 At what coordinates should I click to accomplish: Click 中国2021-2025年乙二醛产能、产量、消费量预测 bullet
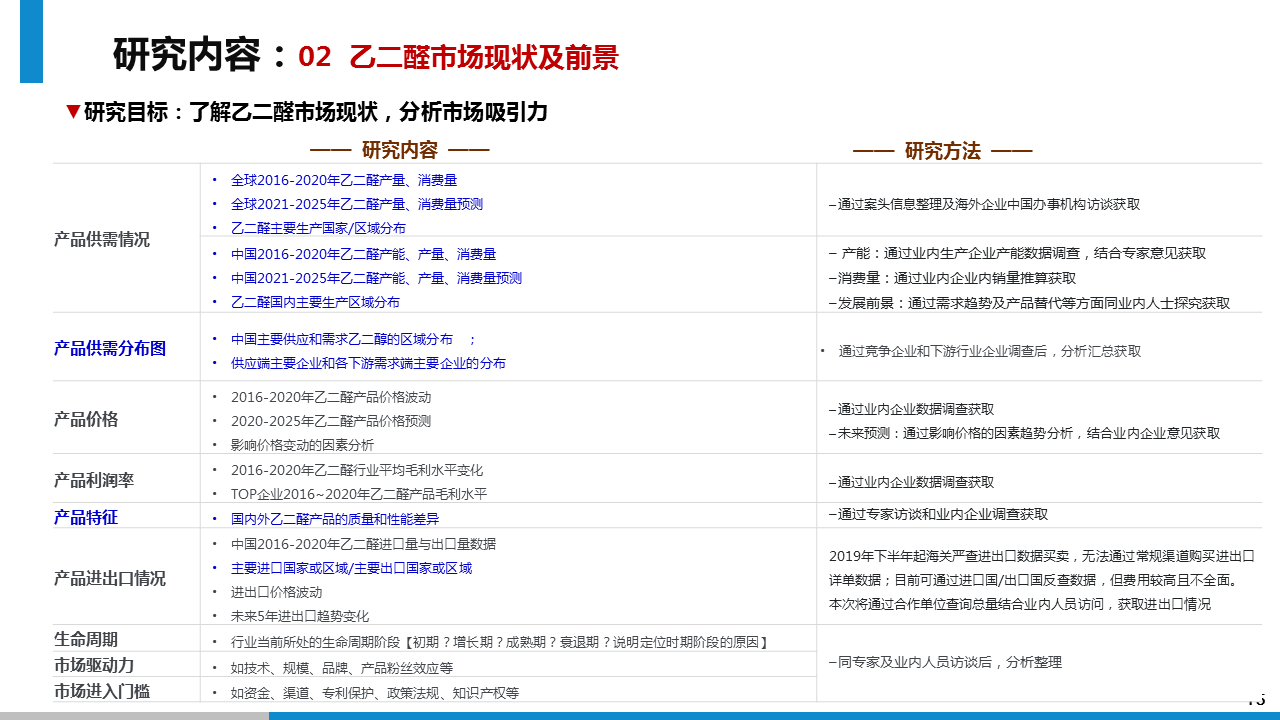point(376,278)
